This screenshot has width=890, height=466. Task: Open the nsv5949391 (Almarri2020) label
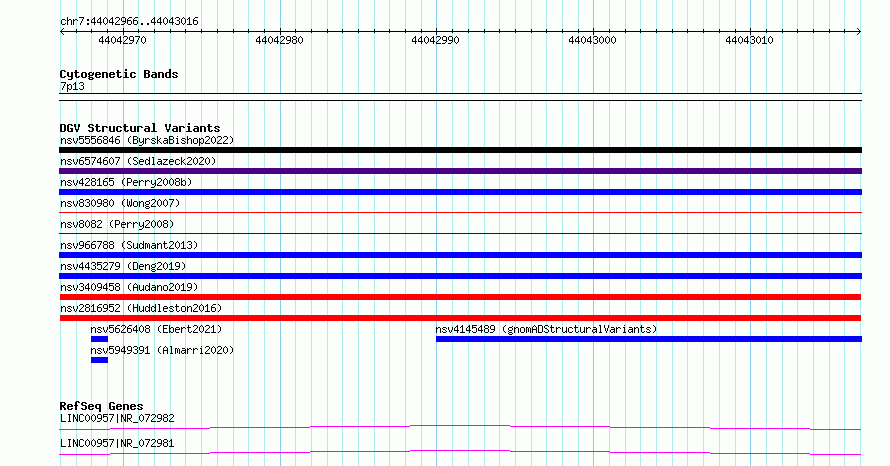pos(162,350)
